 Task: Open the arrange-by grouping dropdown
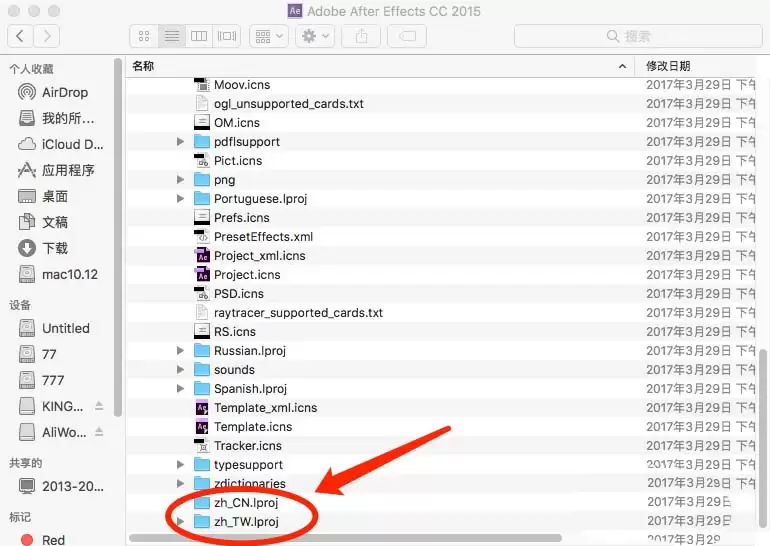pos(269,36)
